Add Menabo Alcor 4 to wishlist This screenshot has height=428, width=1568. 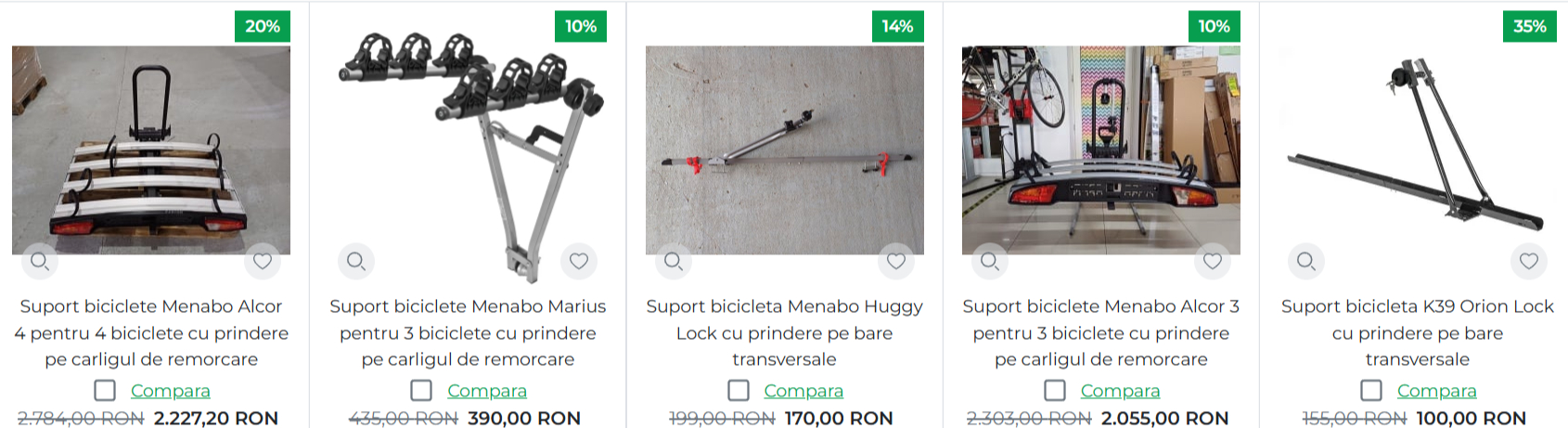[x=263, y=262]
